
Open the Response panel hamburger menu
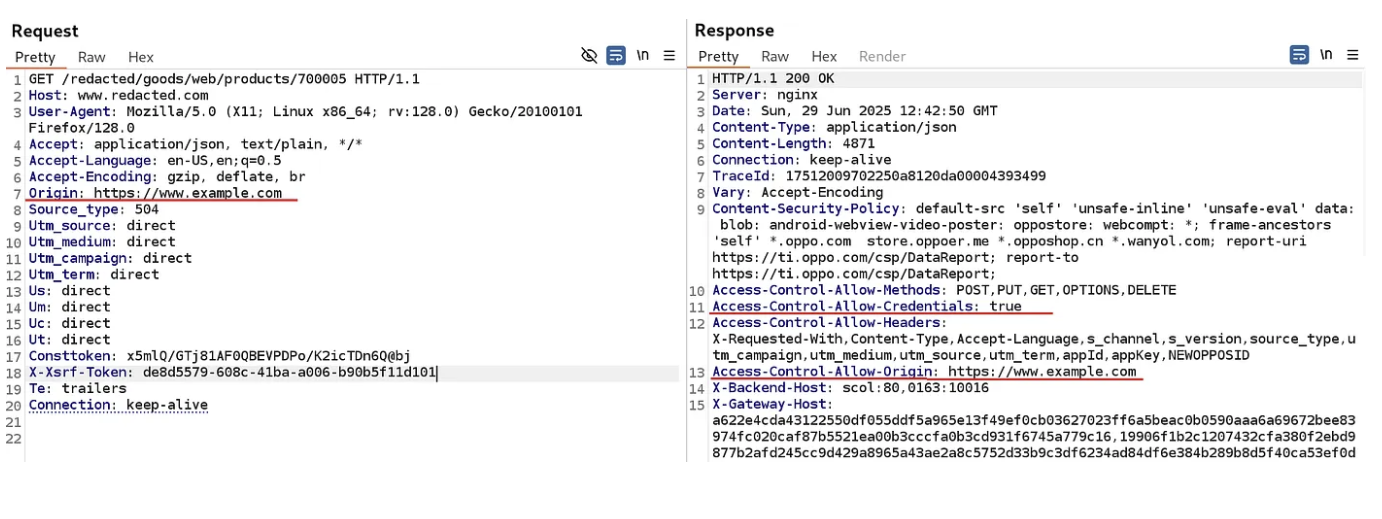click(x=1353, y=55)
